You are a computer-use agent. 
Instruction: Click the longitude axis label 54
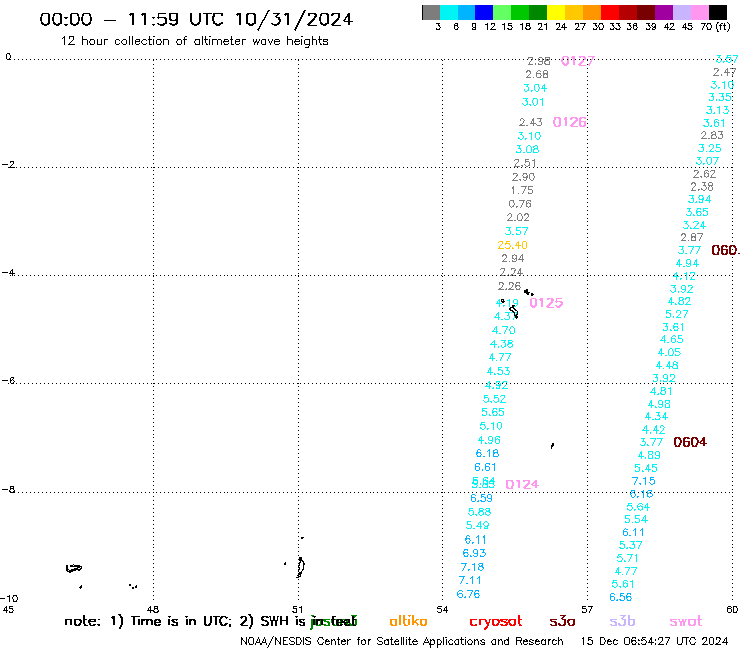(442, 609)
